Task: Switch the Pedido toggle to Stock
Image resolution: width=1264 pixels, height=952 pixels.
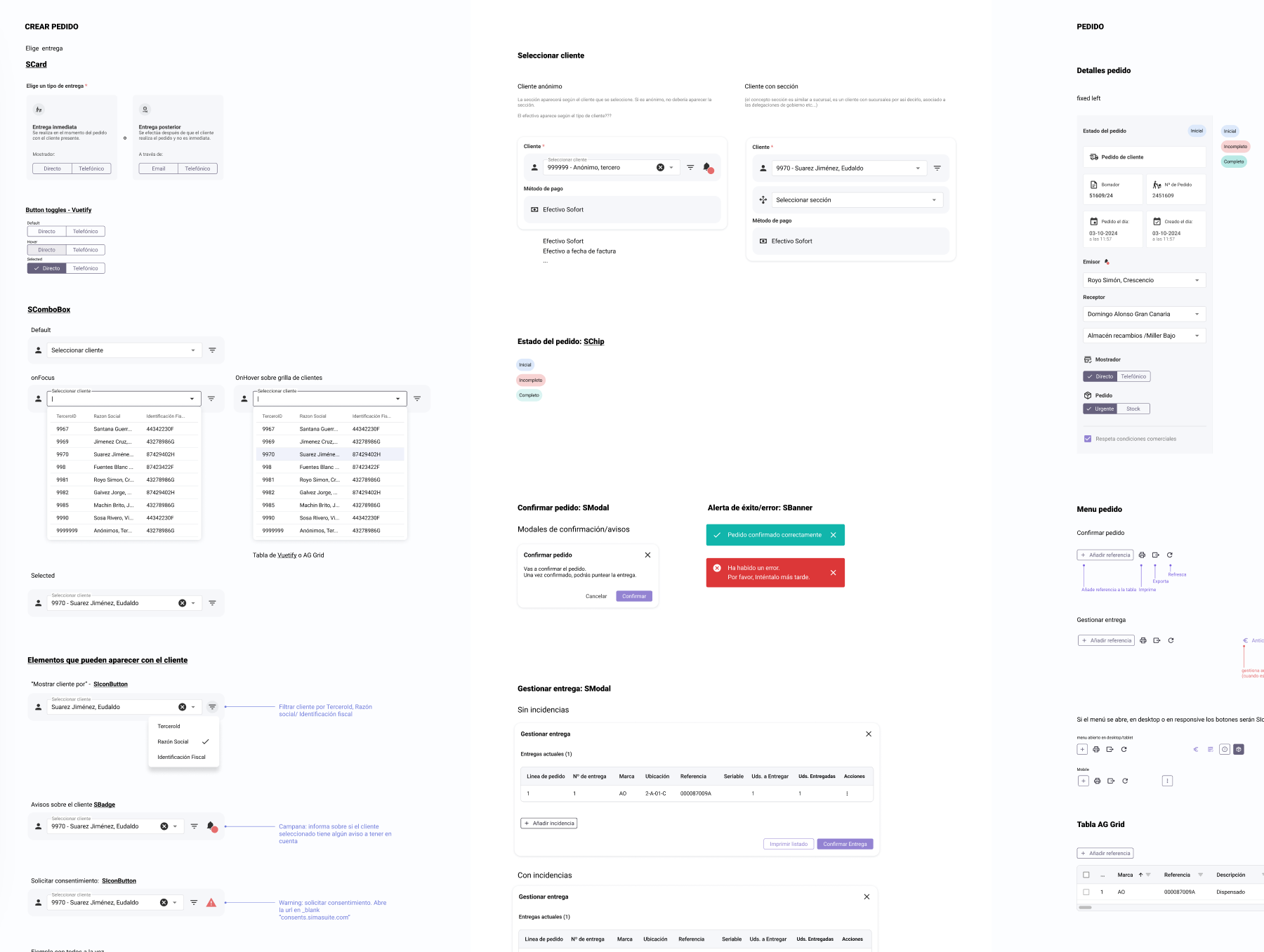Action: coord(1133,409)
